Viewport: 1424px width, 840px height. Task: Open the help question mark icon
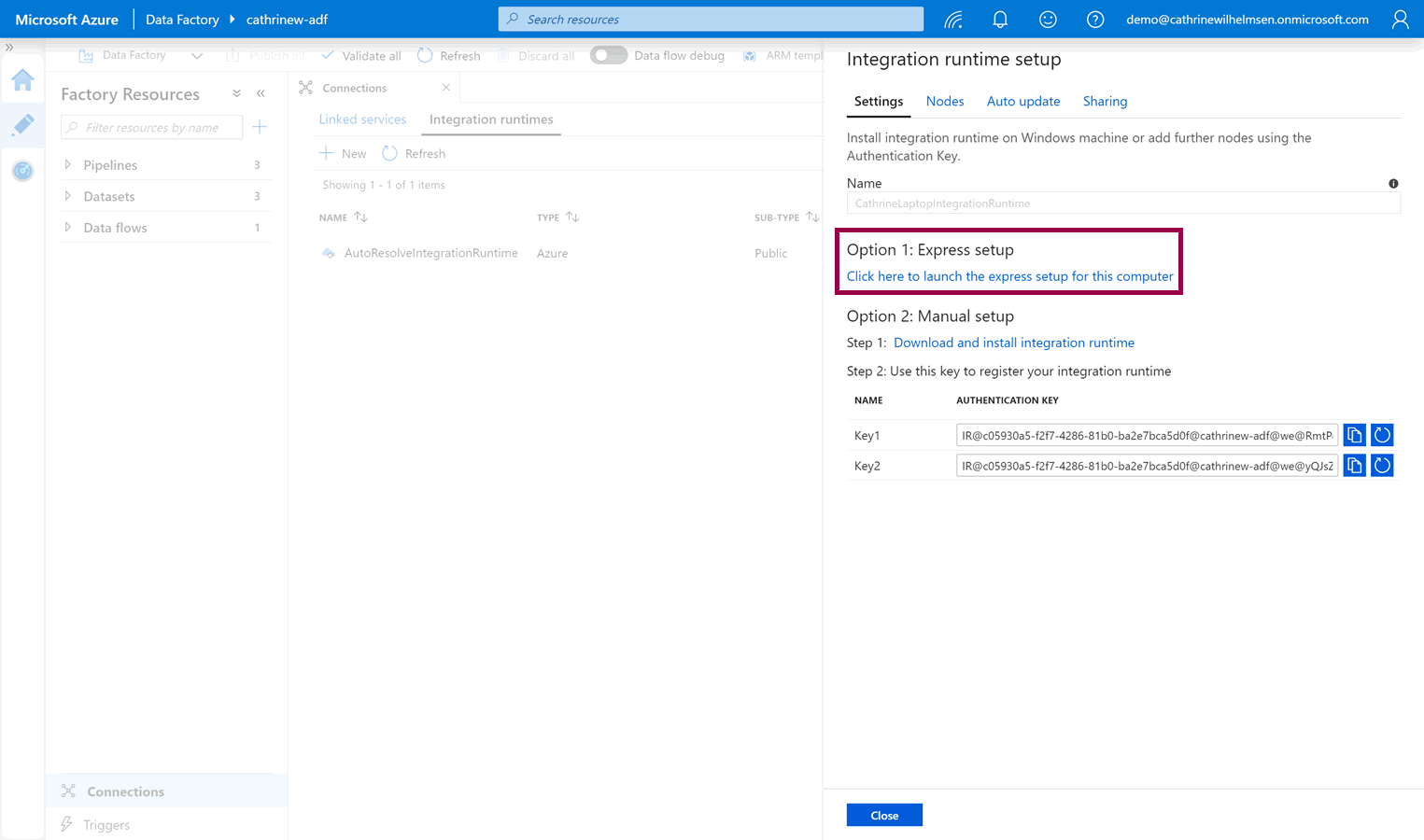(1095, 20)
